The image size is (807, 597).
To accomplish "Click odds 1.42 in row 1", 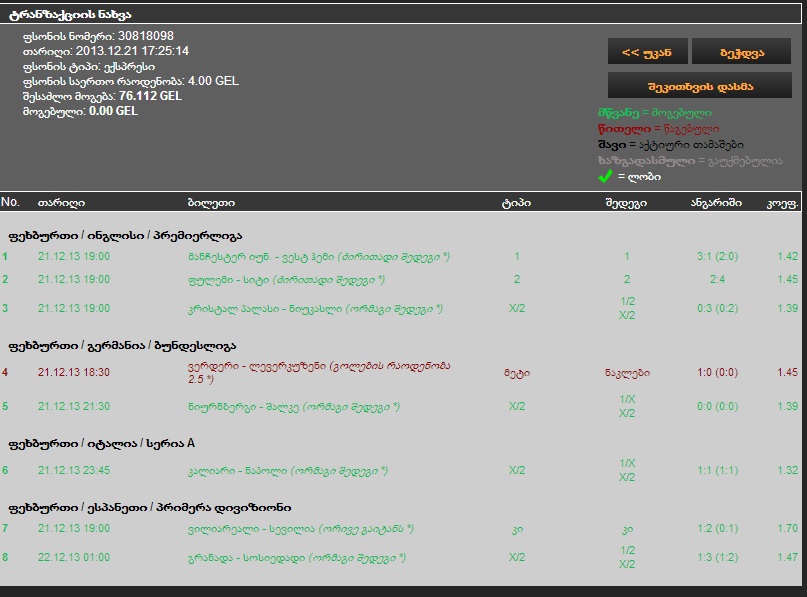I will point(787,256).
